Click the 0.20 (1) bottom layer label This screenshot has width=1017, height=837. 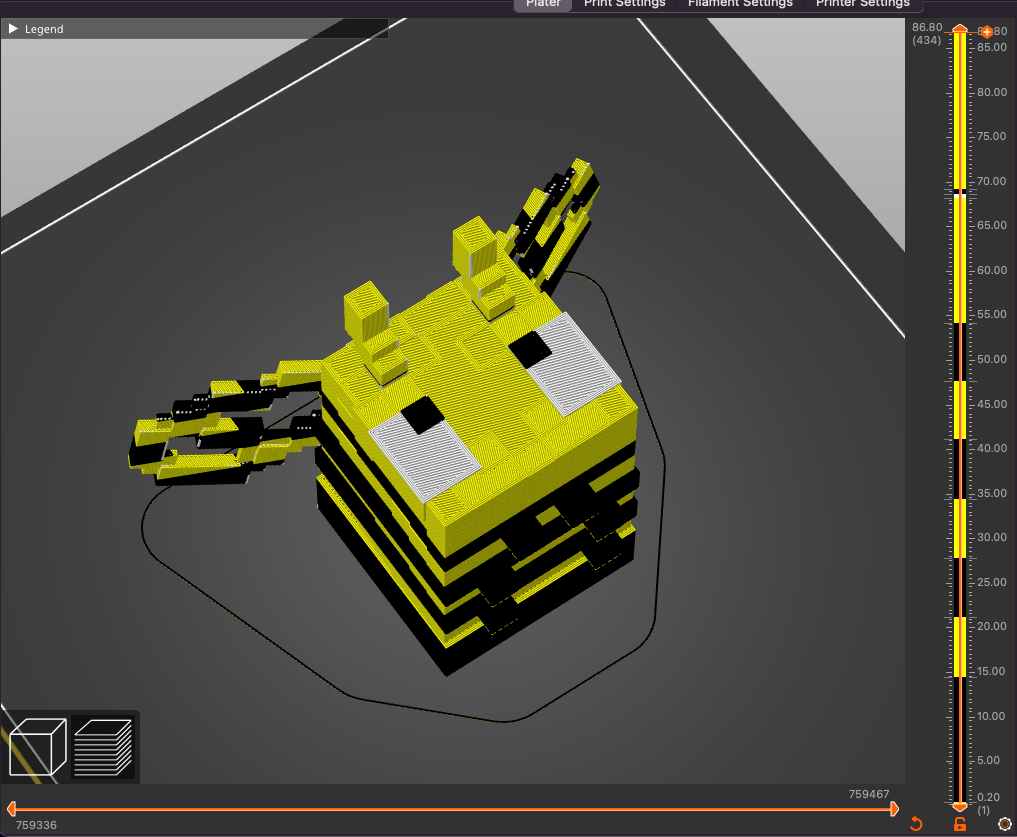(988, 803)
